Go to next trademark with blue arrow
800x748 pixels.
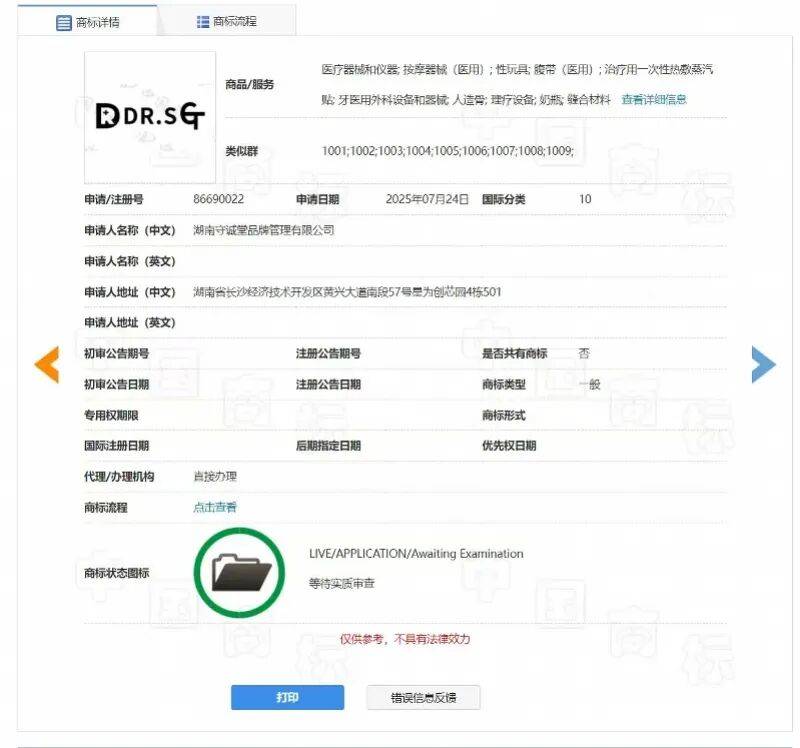[763, 364]
